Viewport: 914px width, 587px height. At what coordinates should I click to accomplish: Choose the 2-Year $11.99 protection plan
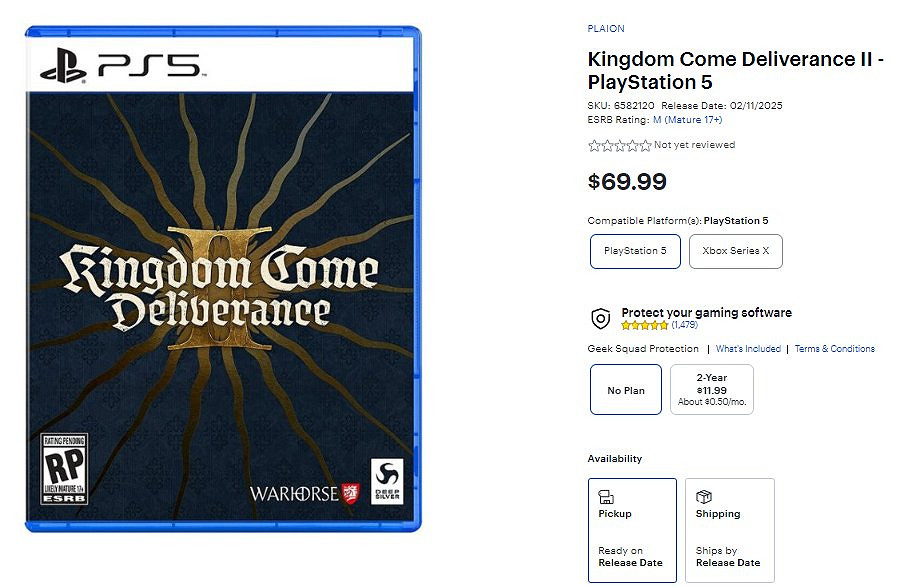click(711, 390)
